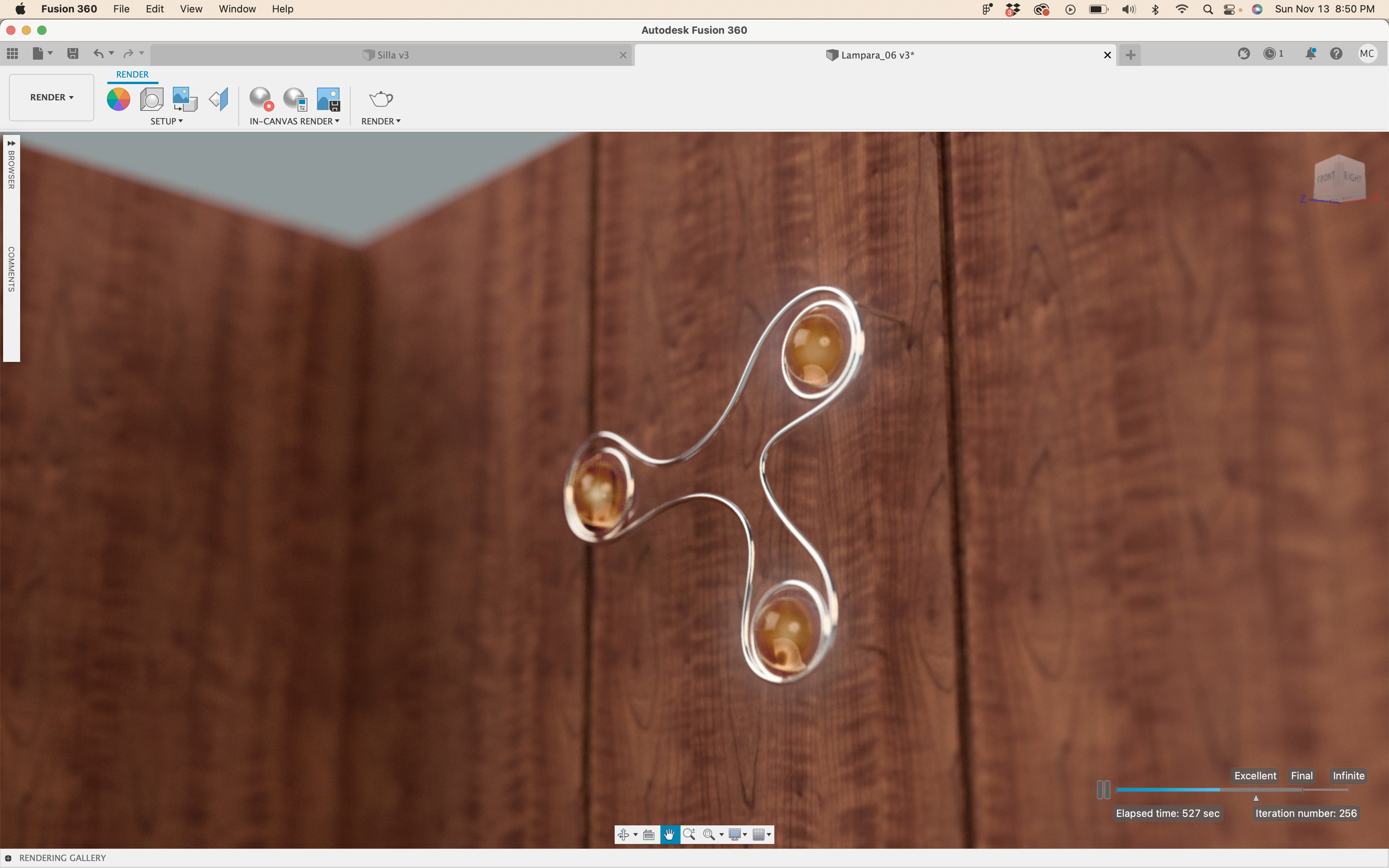This screenshot has height=868, width=1389.
Task: Expand the BROWSER panel arrows
Action: tap(12, 143)
